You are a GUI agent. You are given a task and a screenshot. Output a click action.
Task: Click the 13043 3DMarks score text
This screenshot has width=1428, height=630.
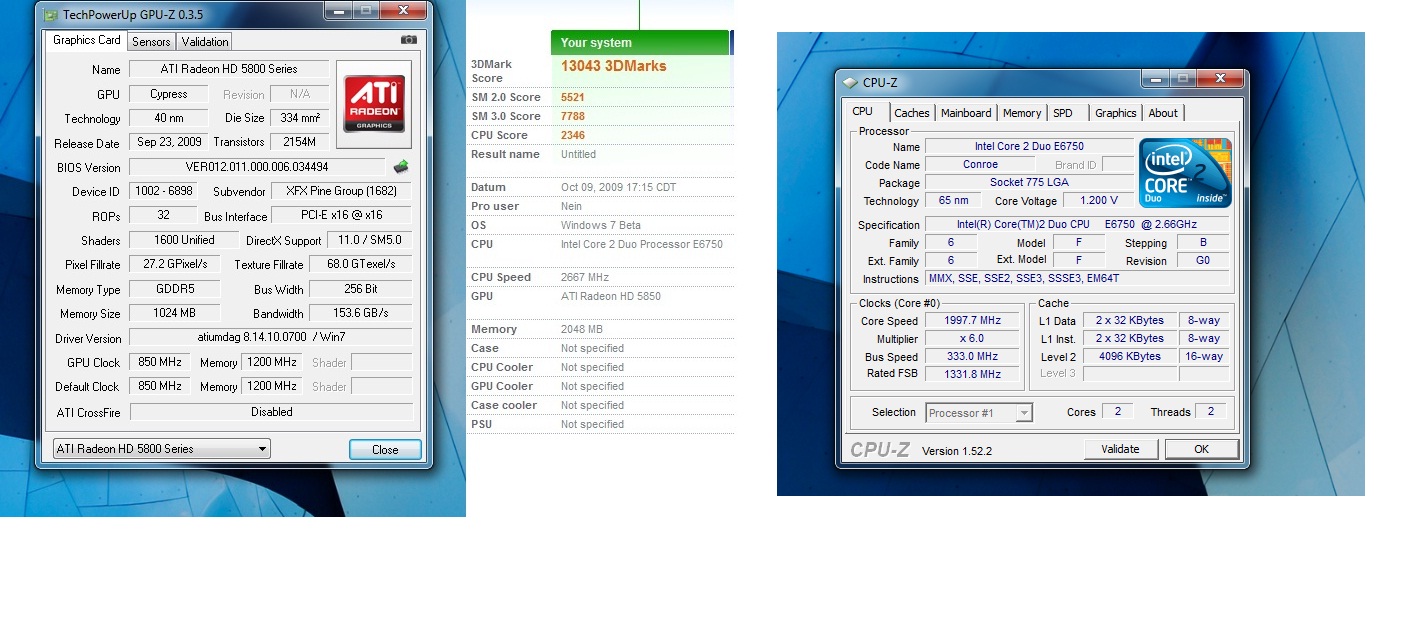point(614,66)
